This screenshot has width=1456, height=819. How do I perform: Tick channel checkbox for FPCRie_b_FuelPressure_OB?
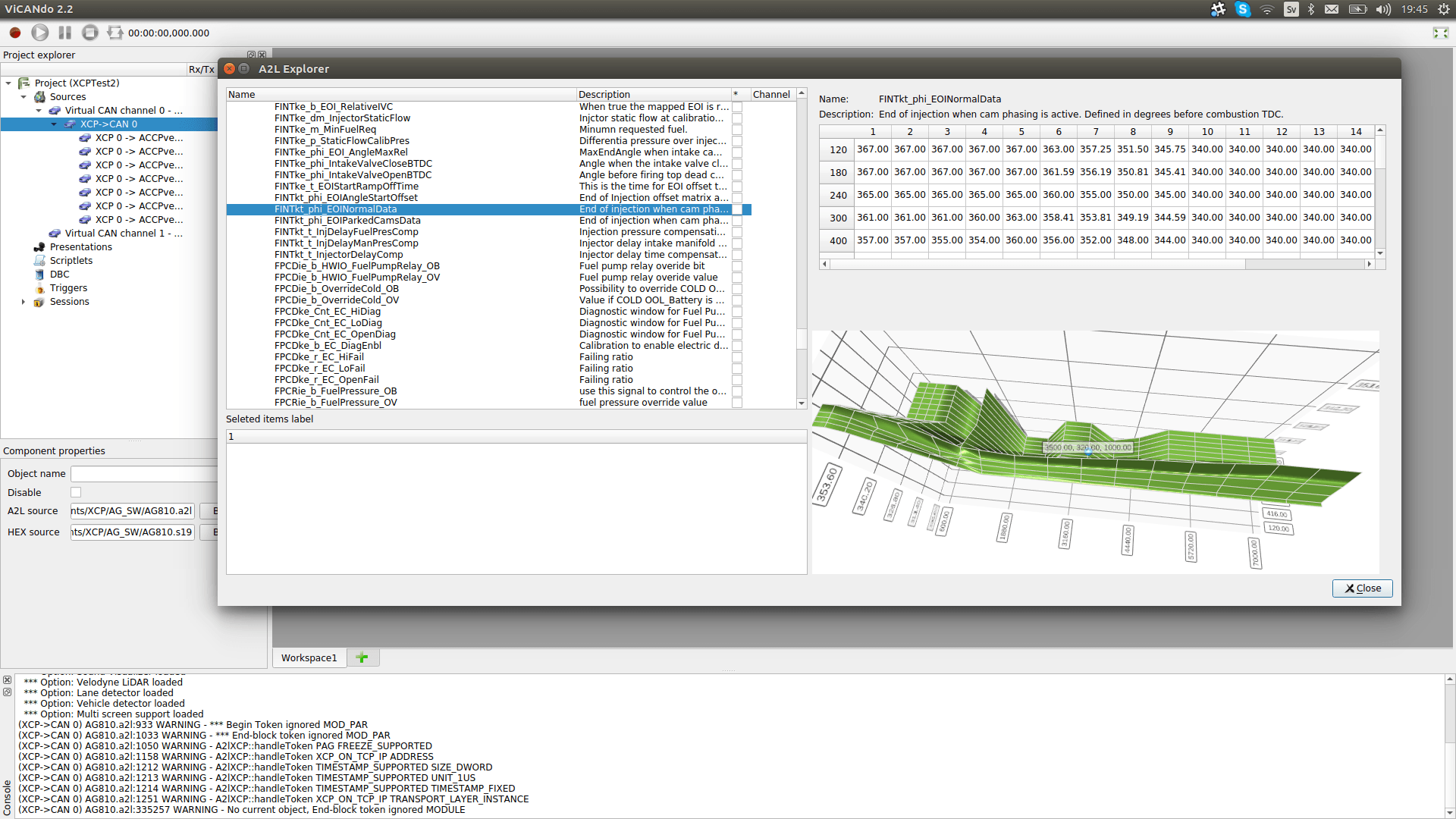coord(737,391)
